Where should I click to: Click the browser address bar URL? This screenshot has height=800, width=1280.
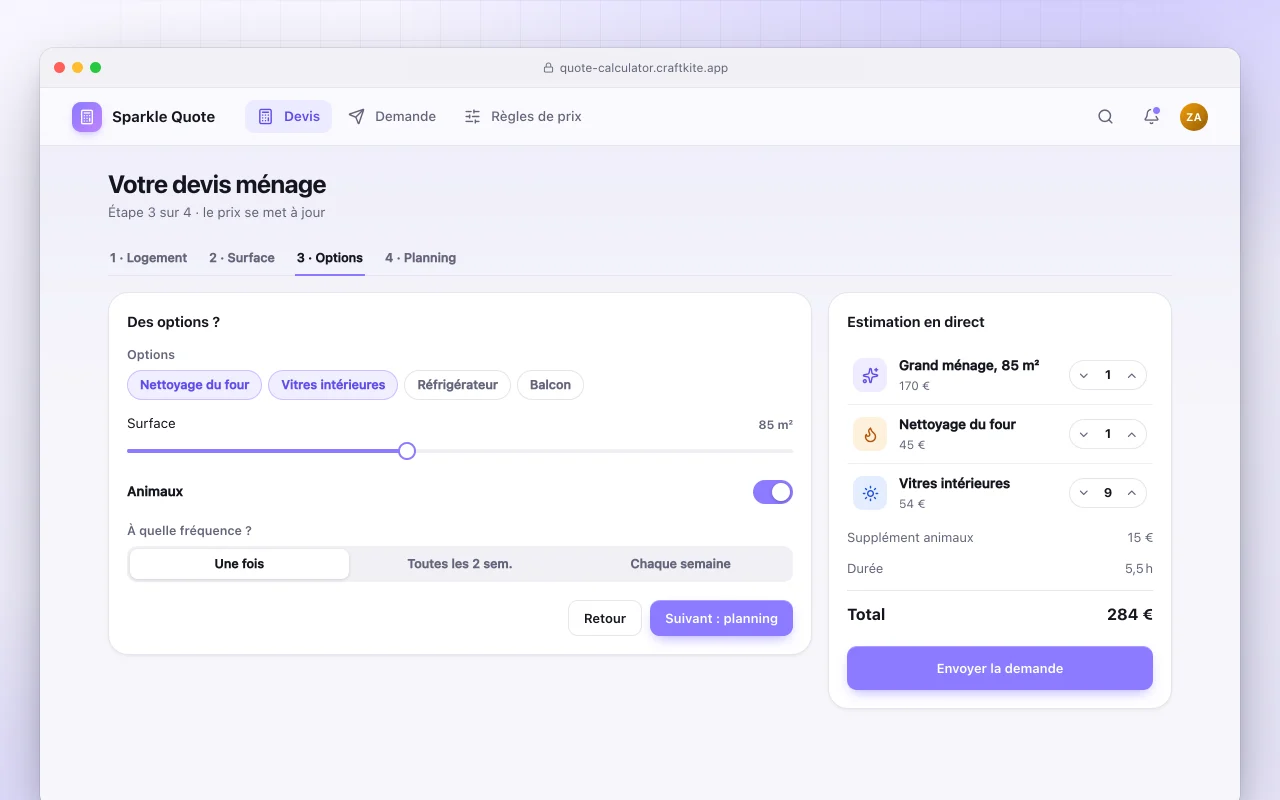click(x=644, y=68)
